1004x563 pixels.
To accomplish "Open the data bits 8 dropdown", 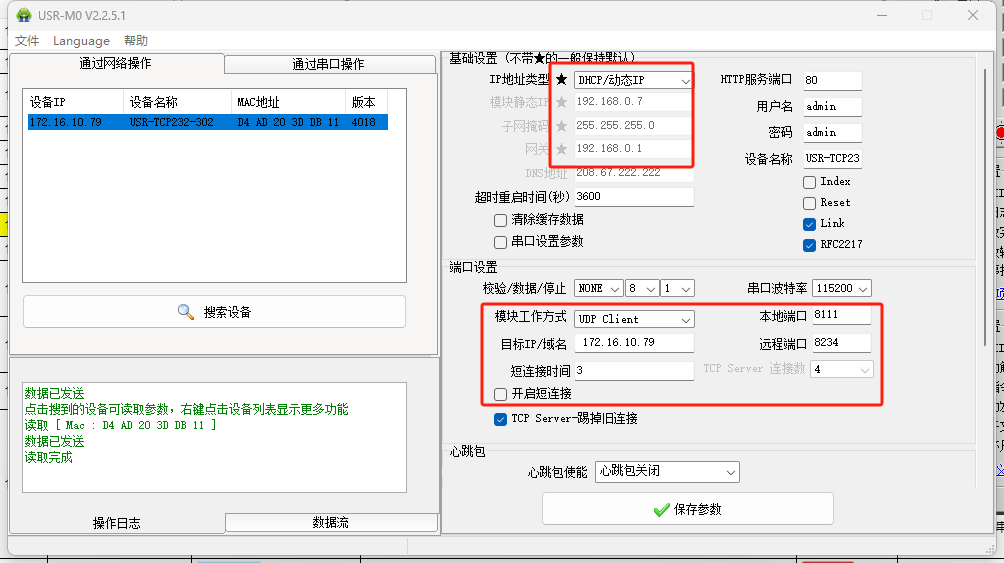I will click(x=642, y=289).
